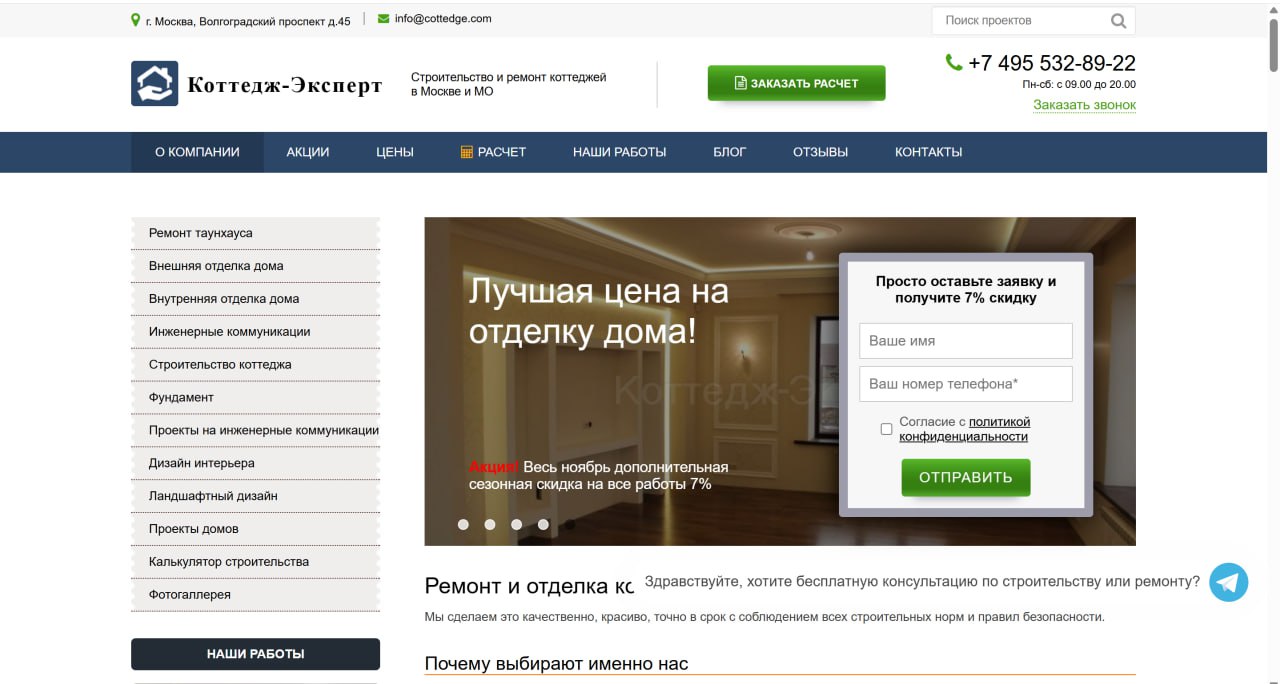
Task: Select the first slider dot
Action: click(463, 524)
